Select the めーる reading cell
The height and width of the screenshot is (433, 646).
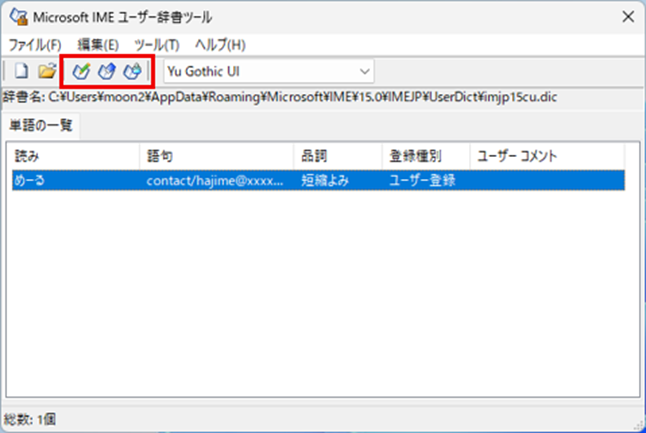pyautogui.click(x=29, y=180)
